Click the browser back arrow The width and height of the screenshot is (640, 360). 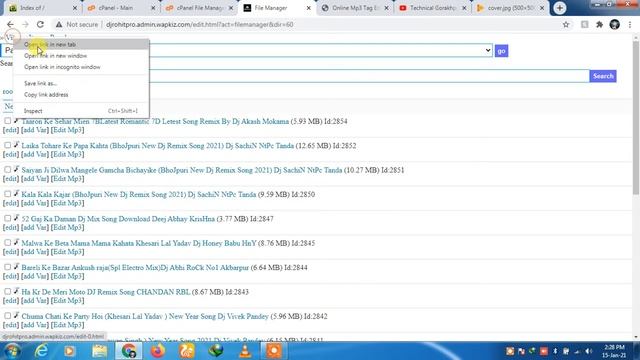(10, 24)
